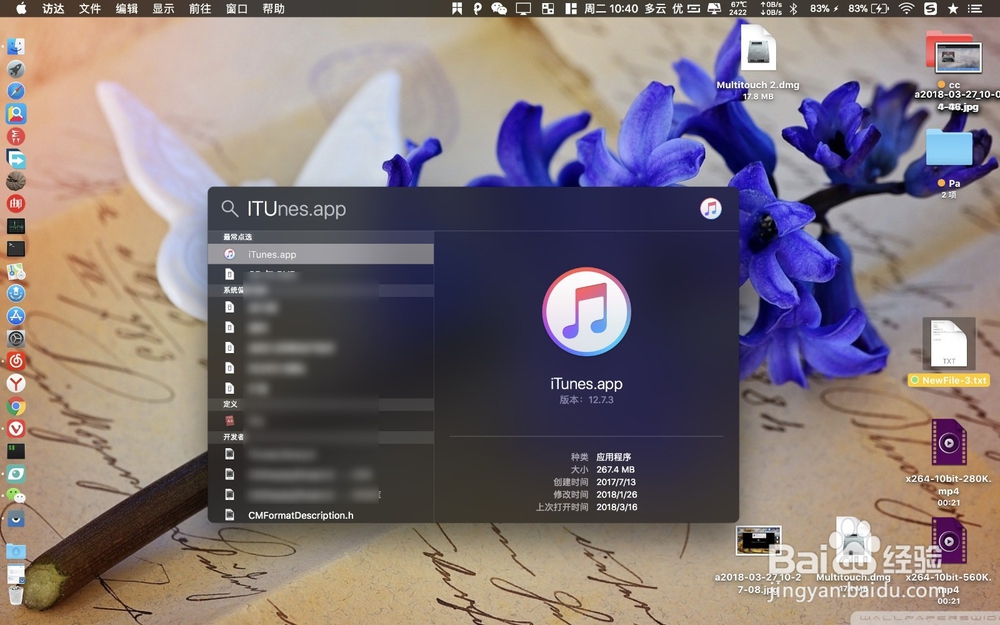Launch Safari from the Dock
This screenshot has width=1000, height=625.
pyautogui.click(x=16, y=91)
